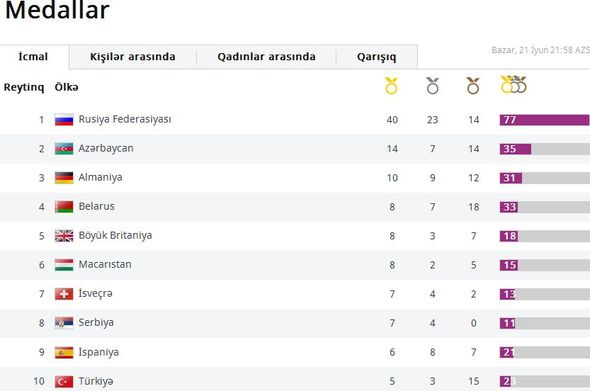Open the Belarus country link
Image resolution: width=590 pixels, height=391 pixels.
(x=96, y=206)
